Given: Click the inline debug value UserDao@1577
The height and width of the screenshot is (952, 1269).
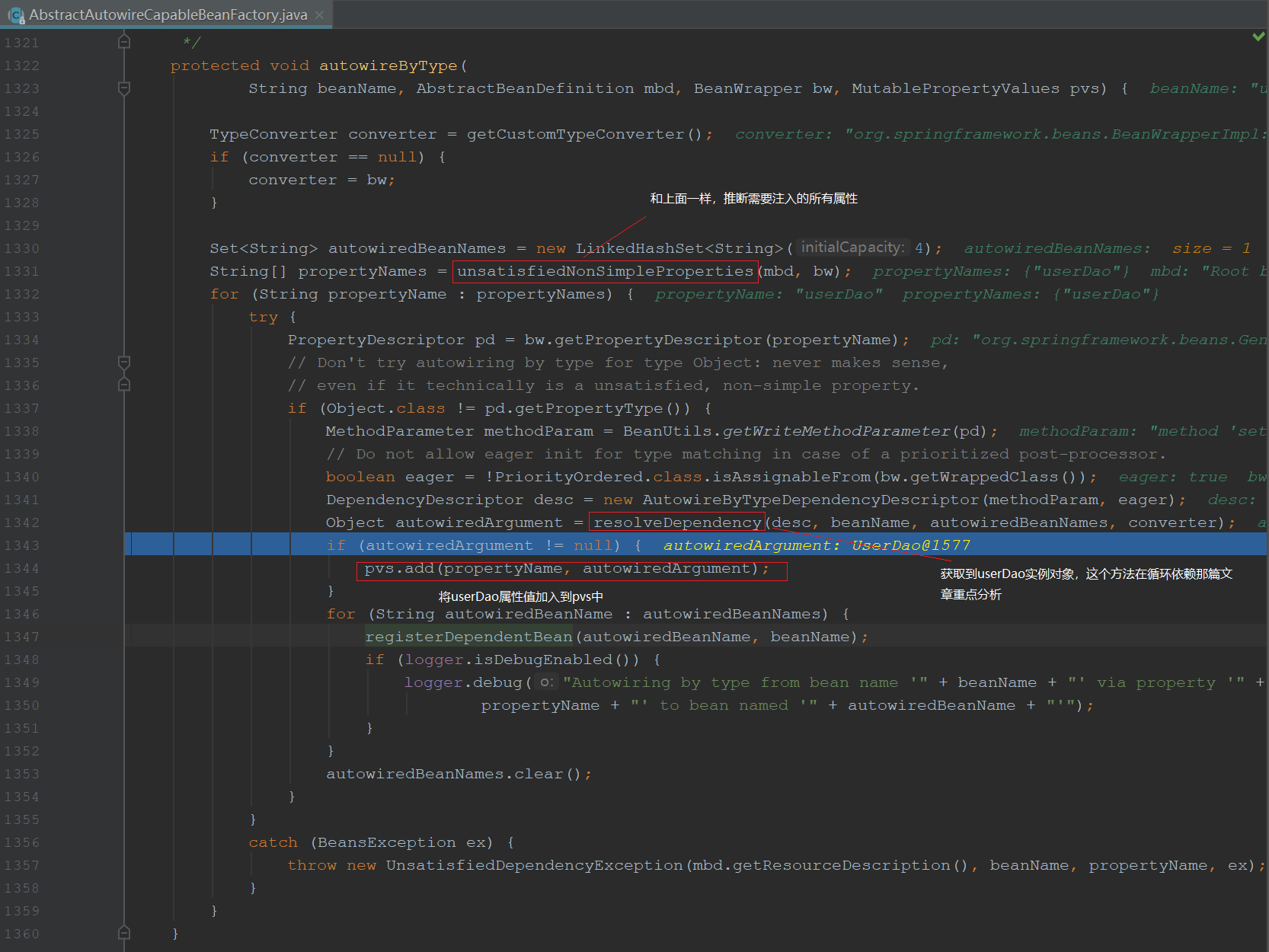Looking at the screenshot, I should (x=911, y=545).
